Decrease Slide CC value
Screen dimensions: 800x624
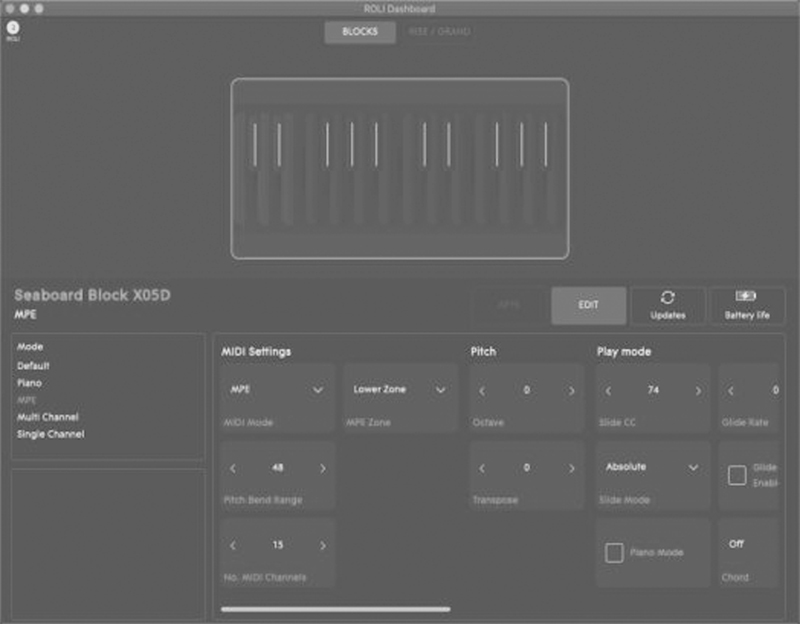tap(608, 391)
